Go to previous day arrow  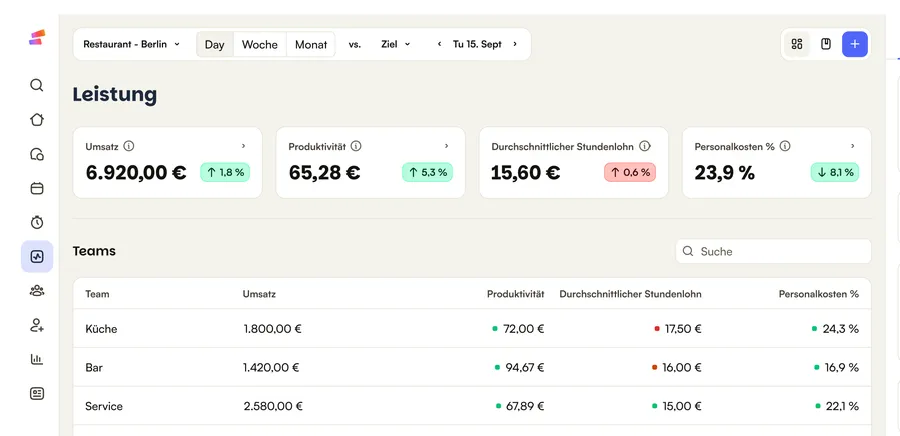pyautogui.click(x=440, y=44)
